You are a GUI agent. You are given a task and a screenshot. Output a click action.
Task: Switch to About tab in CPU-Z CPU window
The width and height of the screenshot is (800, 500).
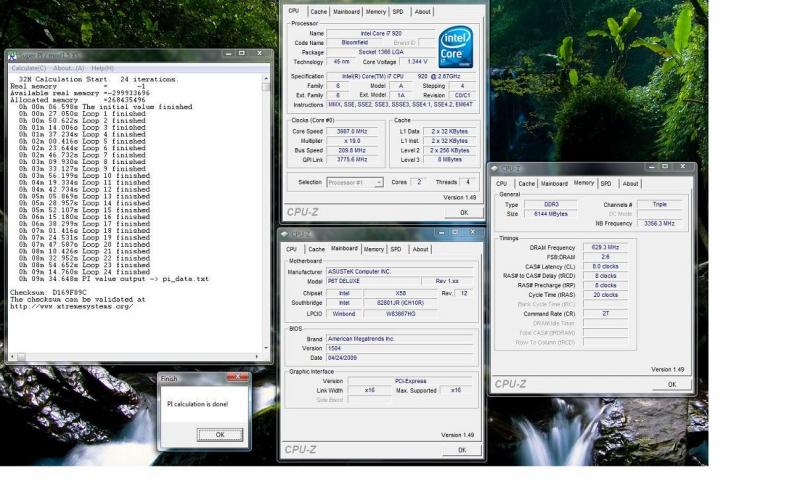point(422,12)
